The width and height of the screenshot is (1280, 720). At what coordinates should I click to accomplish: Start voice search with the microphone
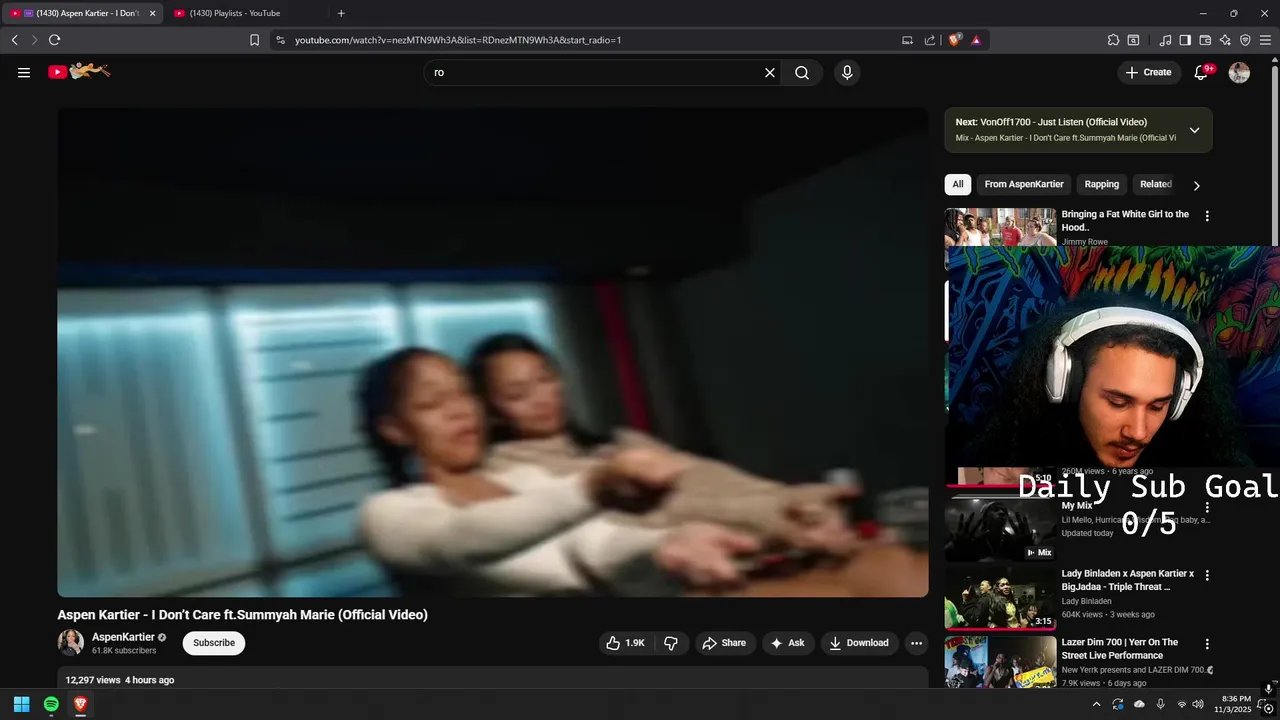pos(847,72)
